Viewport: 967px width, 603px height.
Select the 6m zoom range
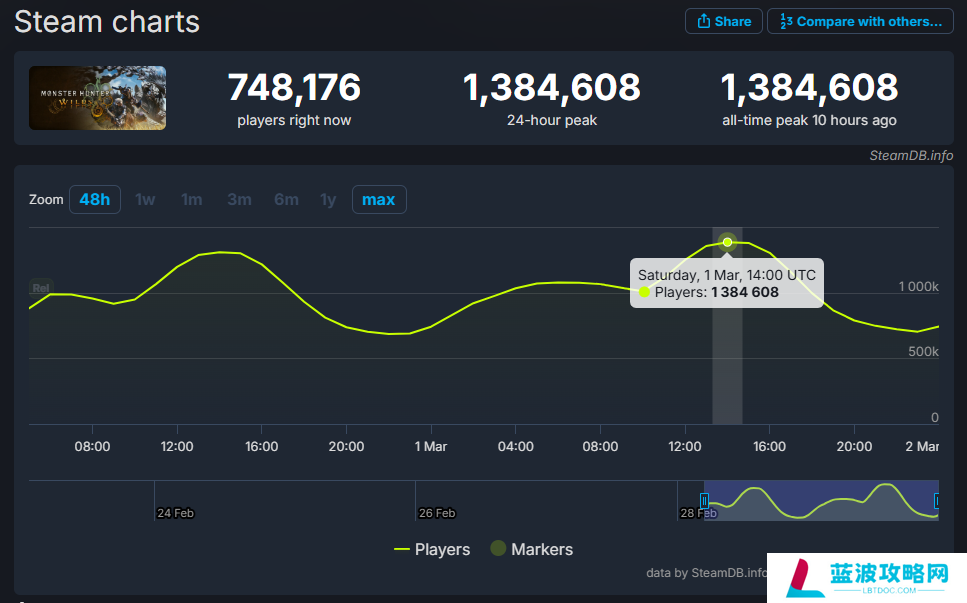click(x=286, y=200)
